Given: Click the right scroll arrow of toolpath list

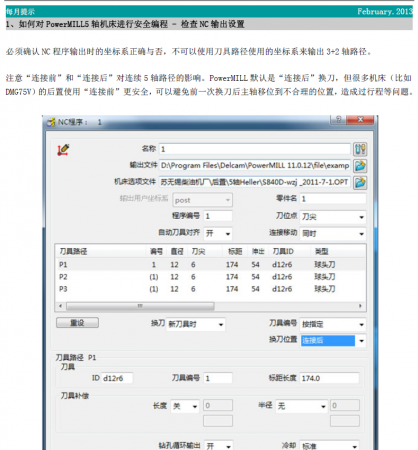Looking at the screenshot, I should point(360,306).
